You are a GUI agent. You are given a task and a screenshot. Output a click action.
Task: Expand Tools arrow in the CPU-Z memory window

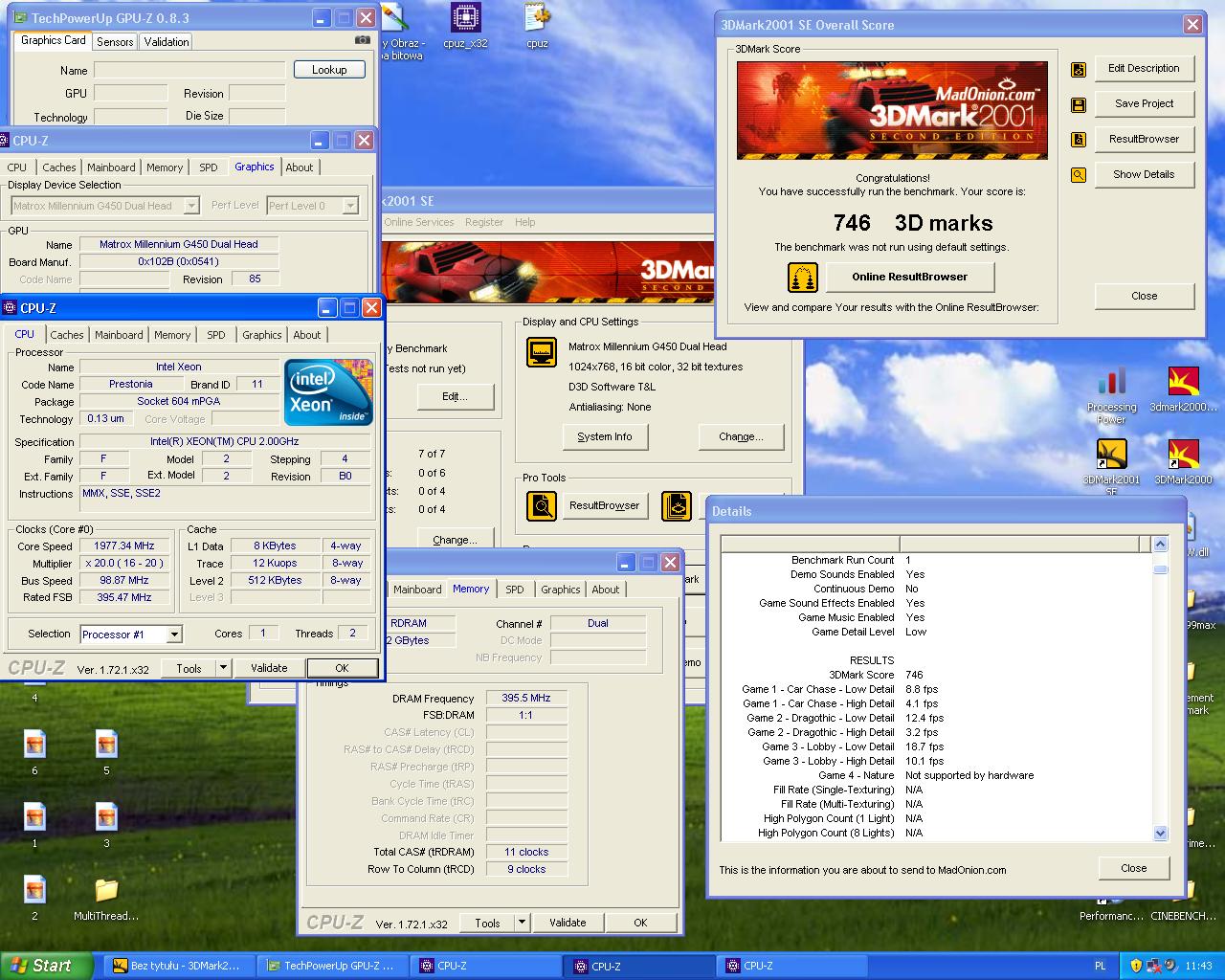pos(522,923)
